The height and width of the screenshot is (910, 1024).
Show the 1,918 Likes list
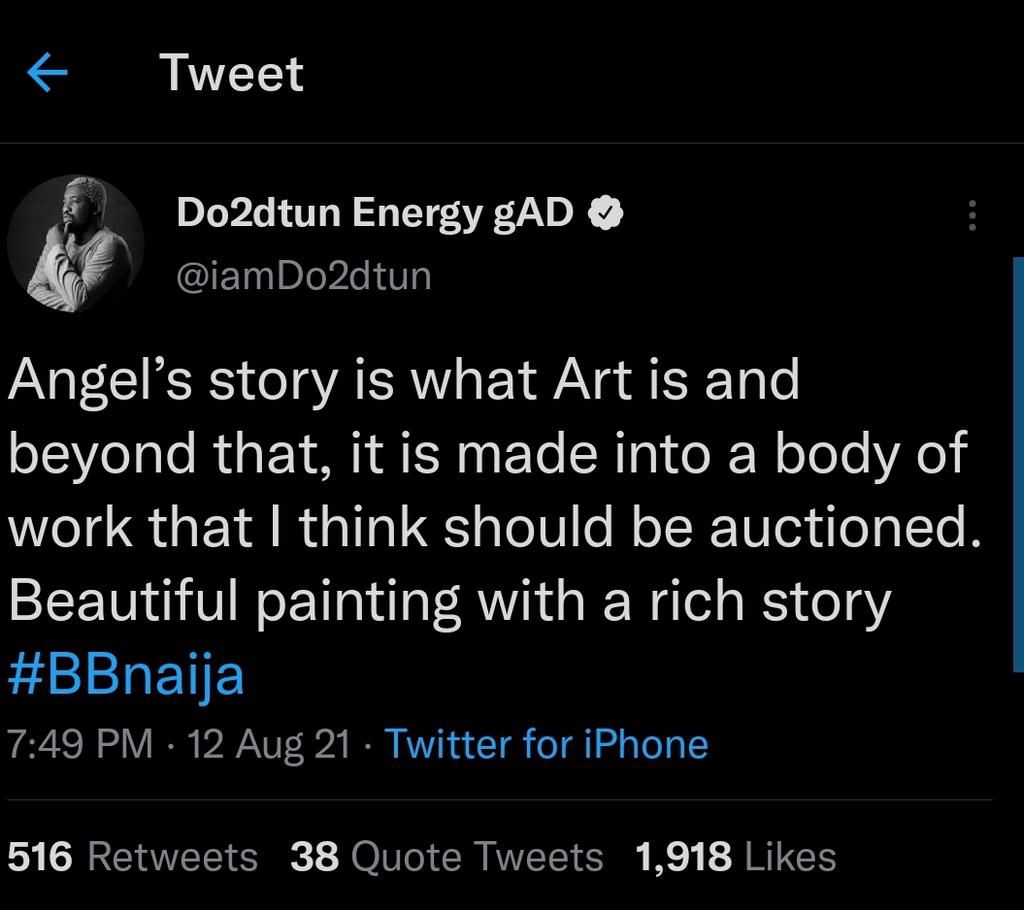735,856
